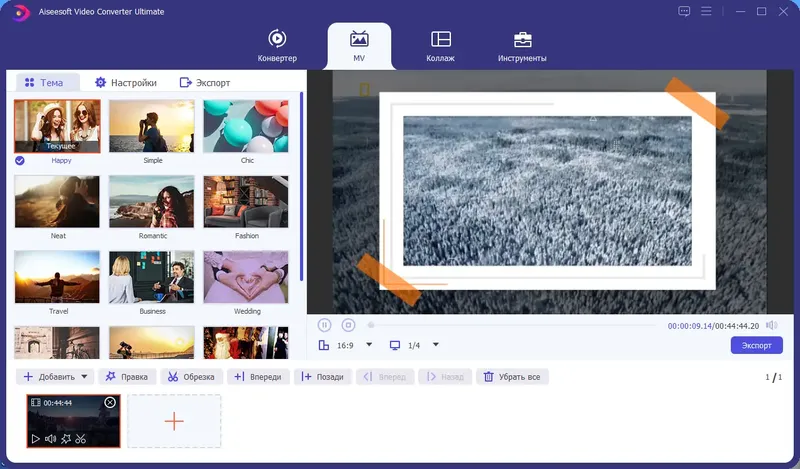This screenshot has width=800, height=469.
Task: Open the Конвертер tab
Action: coord(277,46)
